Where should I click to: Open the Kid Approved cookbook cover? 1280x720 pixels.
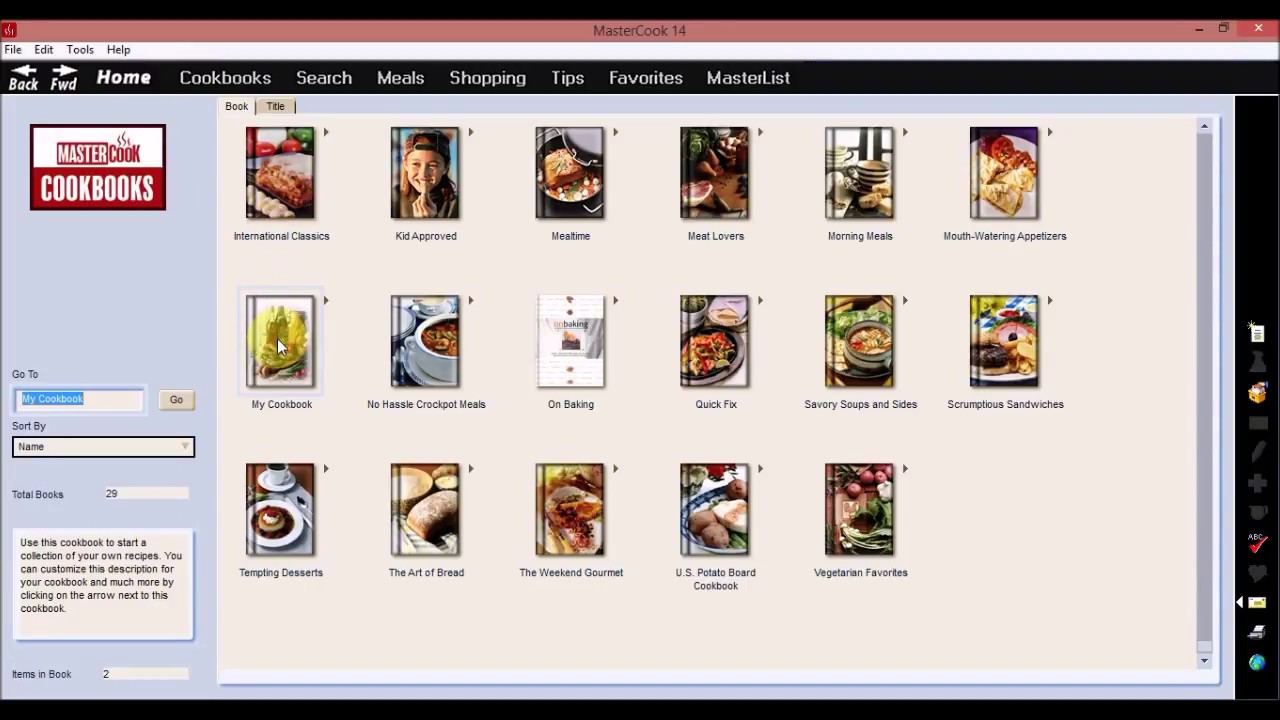[425, 173]
